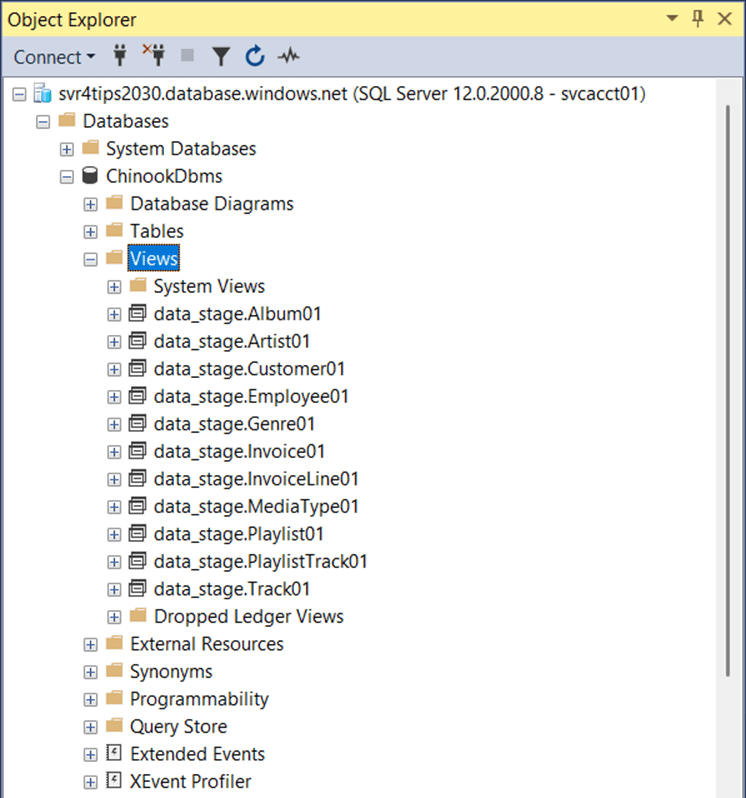Viewport: 746px width, 798px height.
Task: Expand the data_stage.Employee01 view
Action: (114, 397)
